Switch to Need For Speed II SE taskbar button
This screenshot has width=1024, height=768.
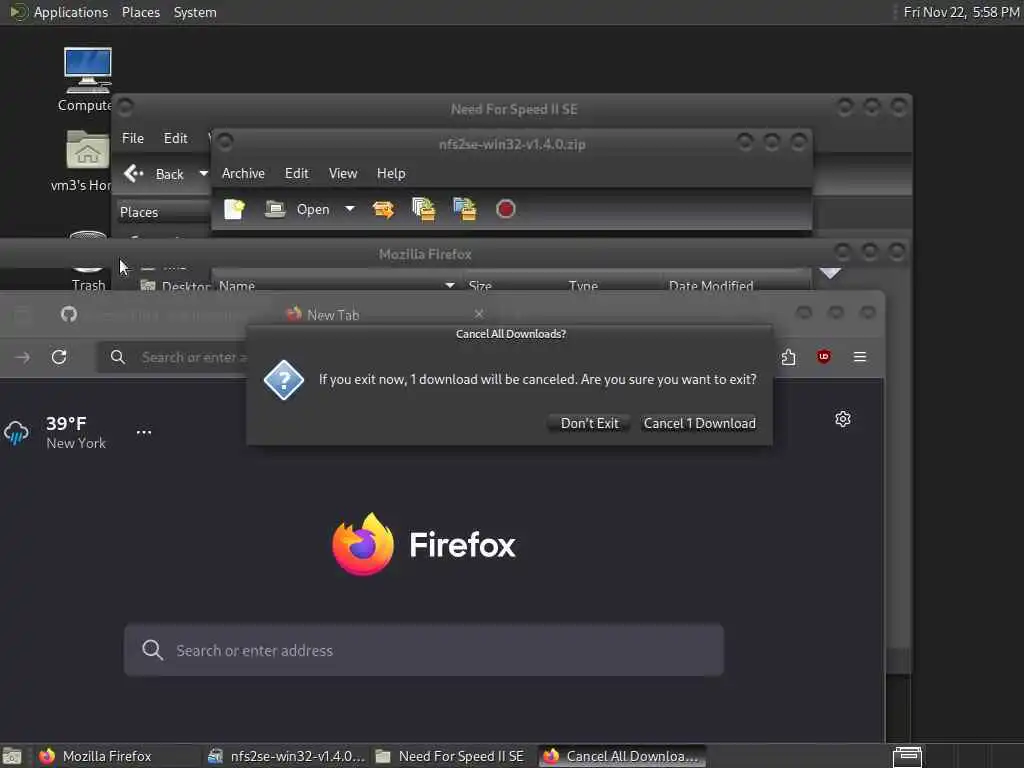click(453, 756)
